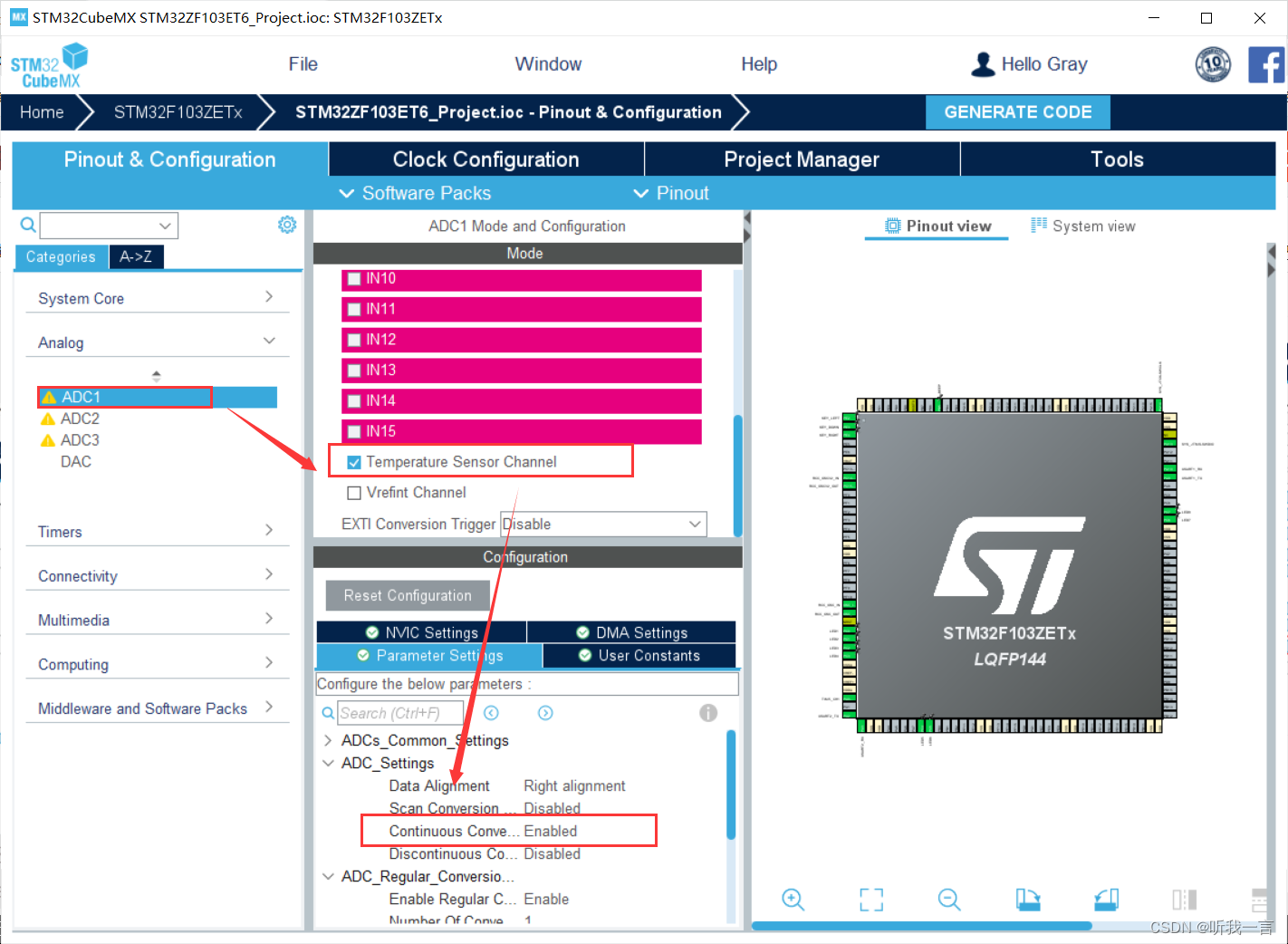
Task: Click the zoom in icon below chip
Action: (793, 899)
